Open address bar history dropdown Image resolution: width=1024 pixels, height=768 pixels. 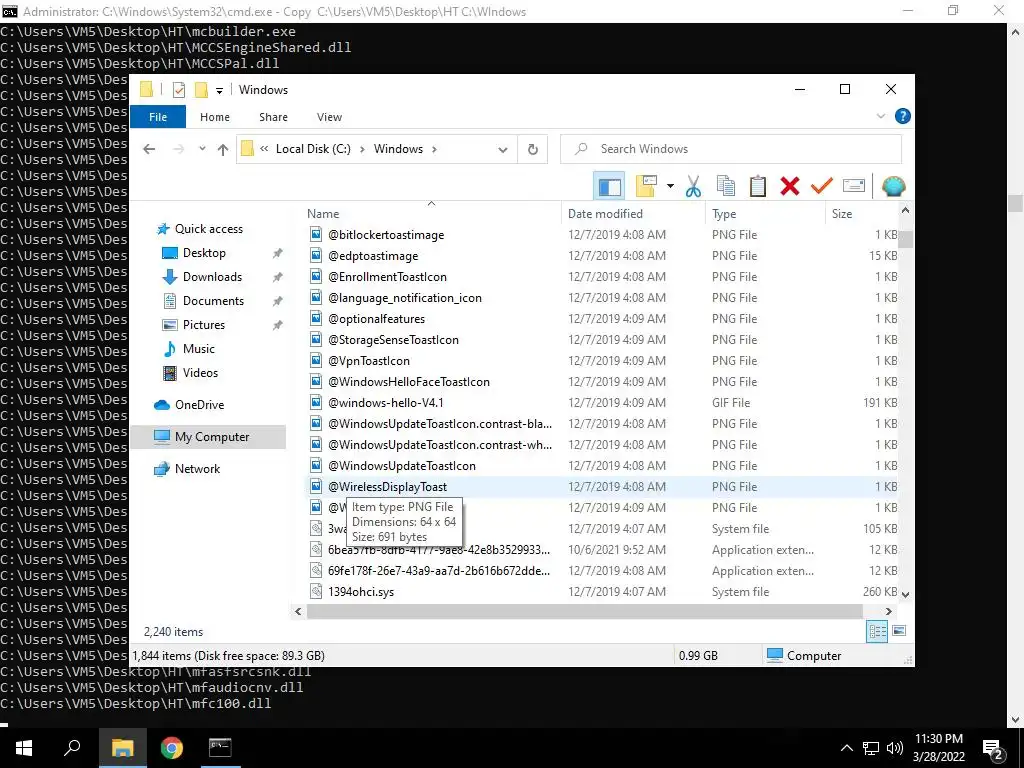pos(502,150)
